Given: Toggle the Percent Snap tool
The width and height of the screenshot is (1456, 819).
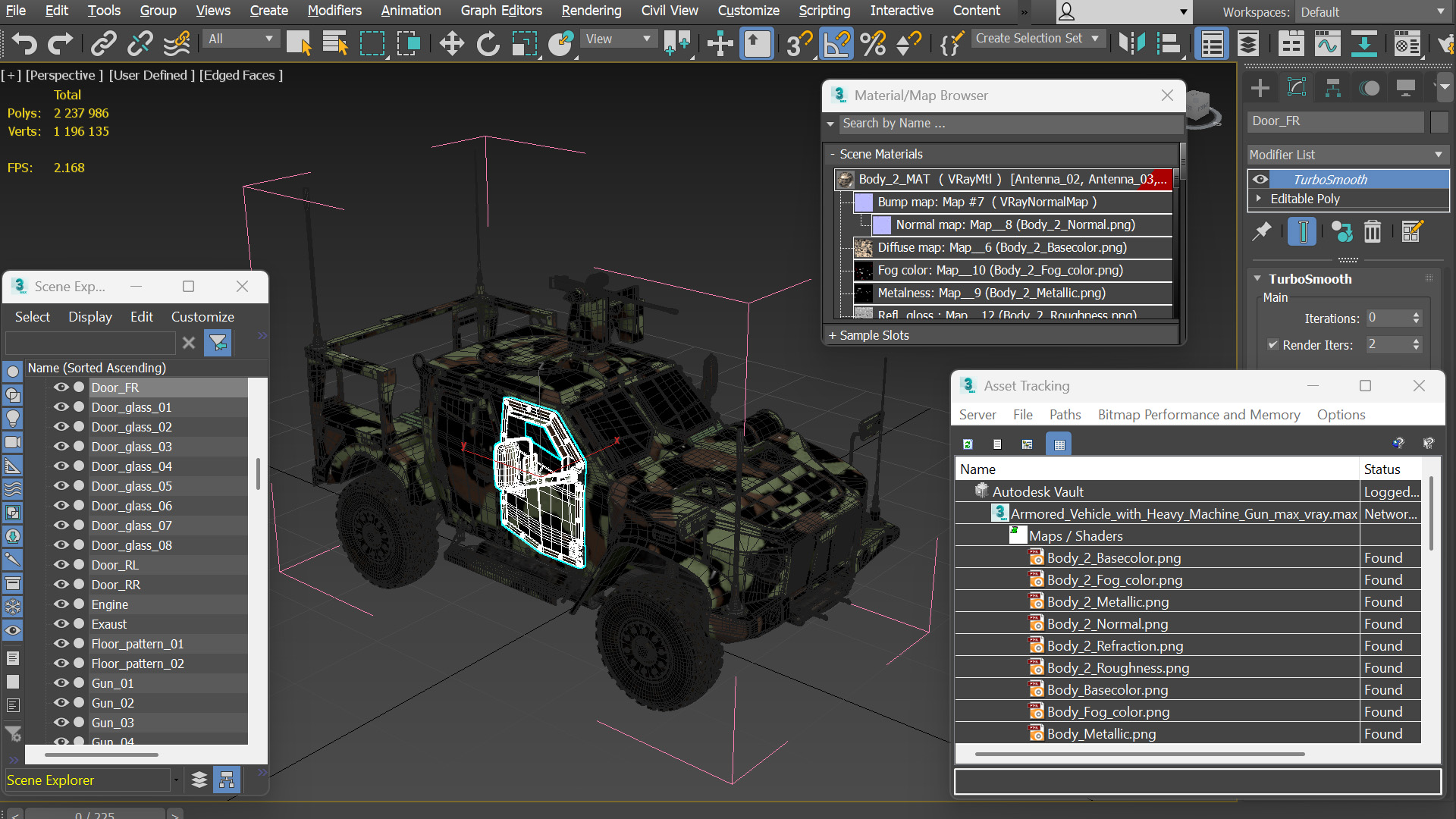Looking at the screenshot, I should tap(874, 43).
